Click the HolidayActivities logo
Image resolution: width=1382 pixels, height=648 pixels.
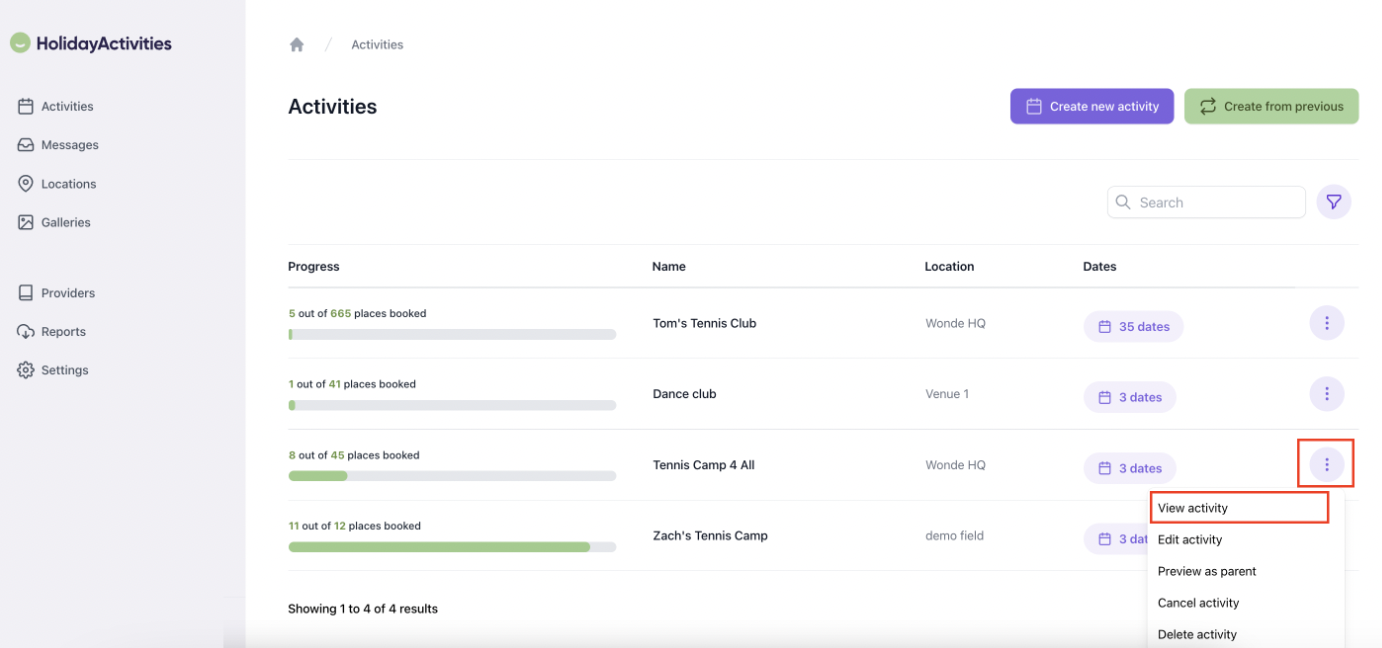[x=91, y=43]
